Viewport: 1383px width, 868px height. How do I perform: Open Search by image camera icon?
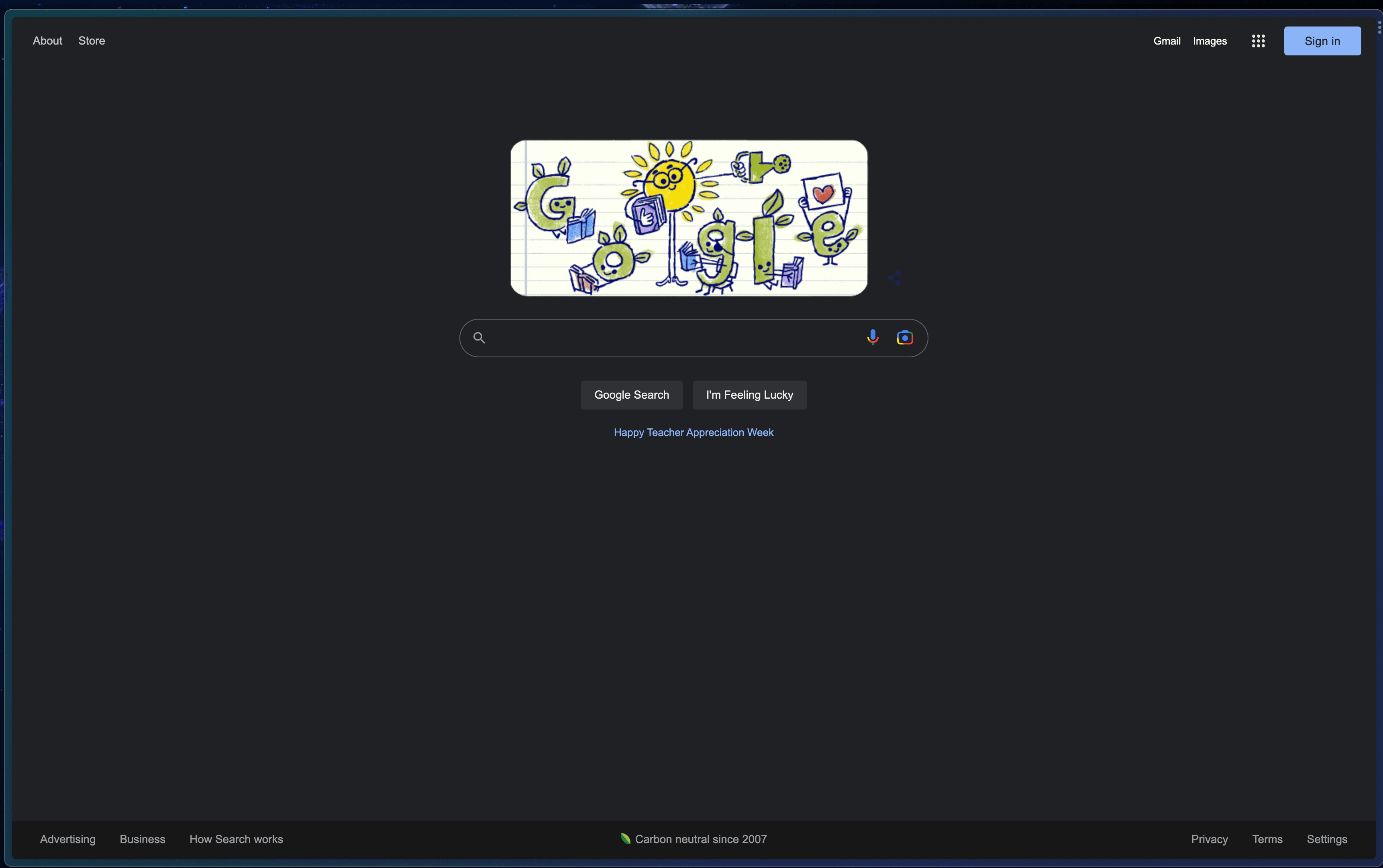click(x=905, y=338)
